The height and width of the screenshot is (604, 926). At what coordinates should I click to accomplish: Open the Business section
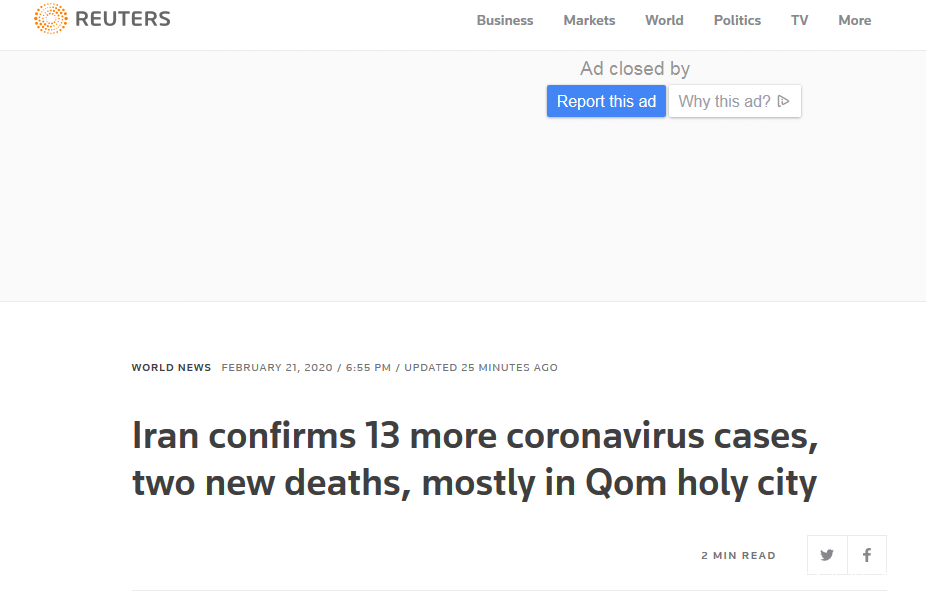point(505,20)
